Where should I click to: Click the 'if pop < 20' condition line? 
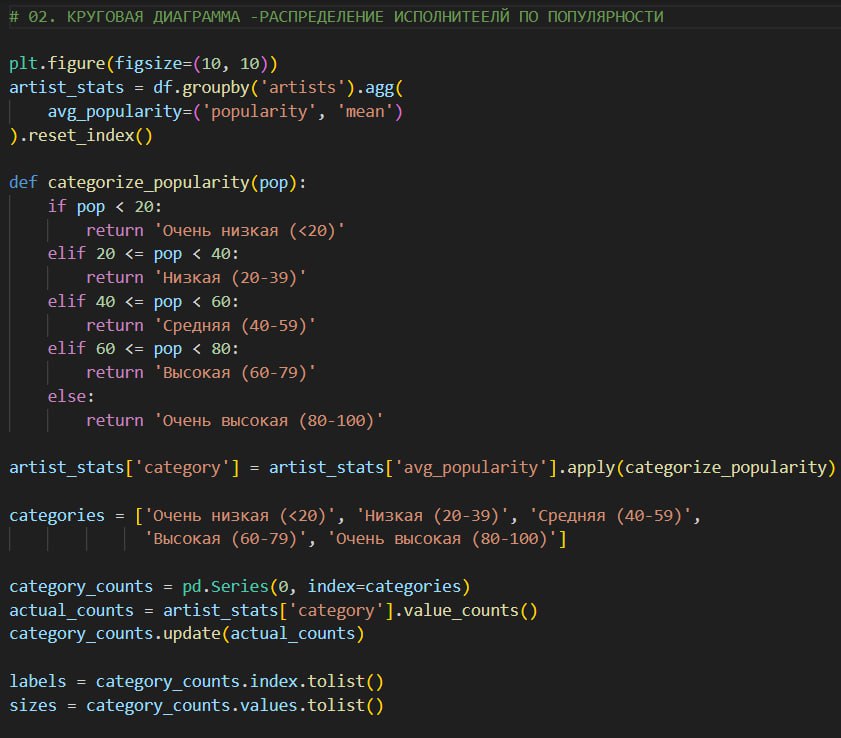[x=97, y=207]
